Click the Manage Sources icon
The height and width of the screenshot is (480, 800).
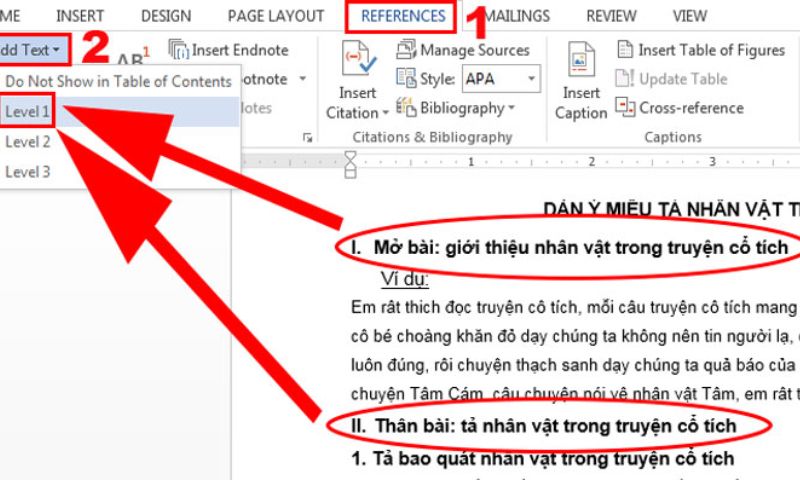click(406, 49)
